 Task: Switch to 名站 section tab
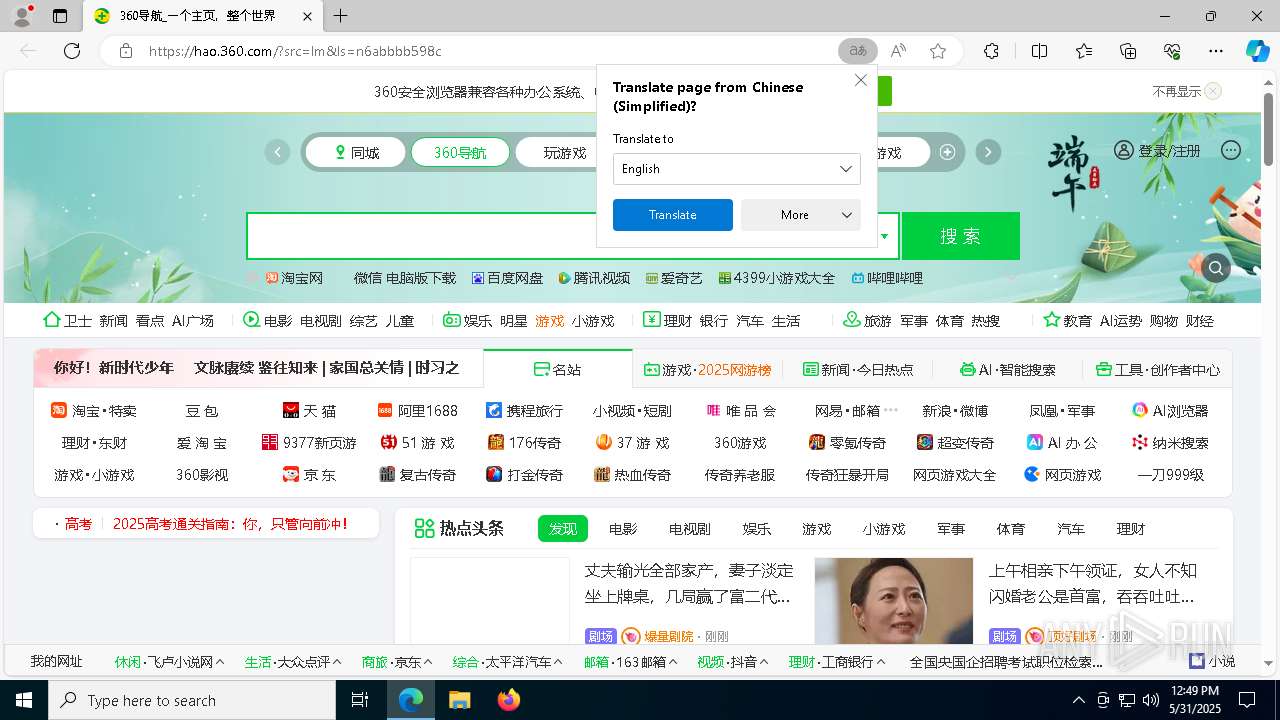point(557,369)
